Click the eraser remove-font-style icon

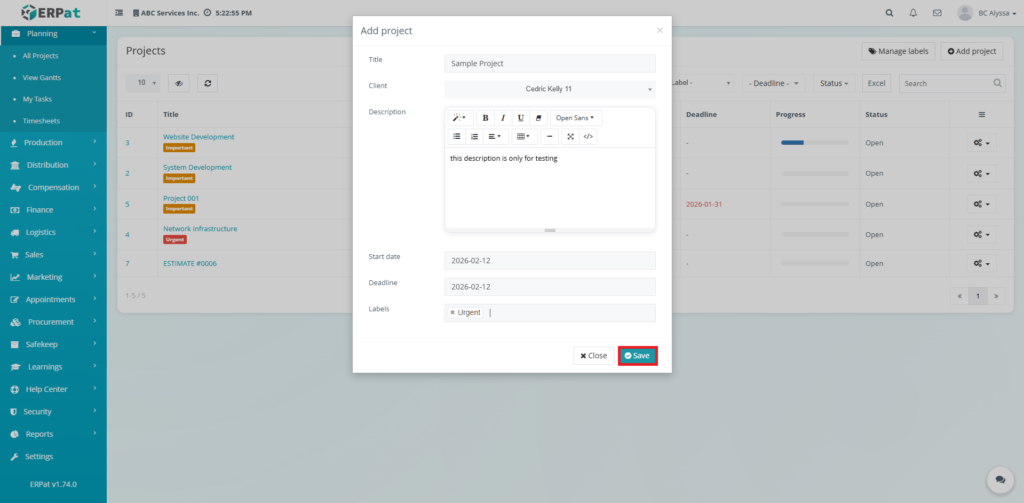(537, 118)
